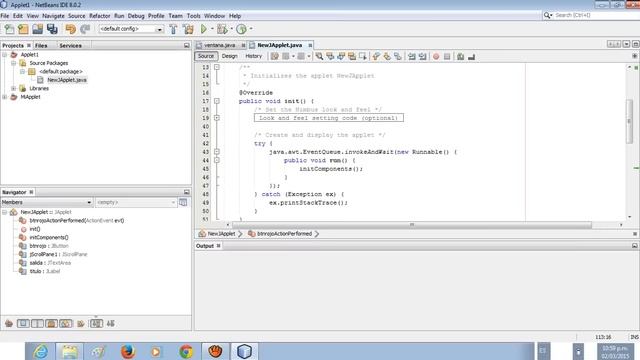The image size is (640, 360).
Task: Toggle Sort by Source navigator icon
Action: pos(111,324)
